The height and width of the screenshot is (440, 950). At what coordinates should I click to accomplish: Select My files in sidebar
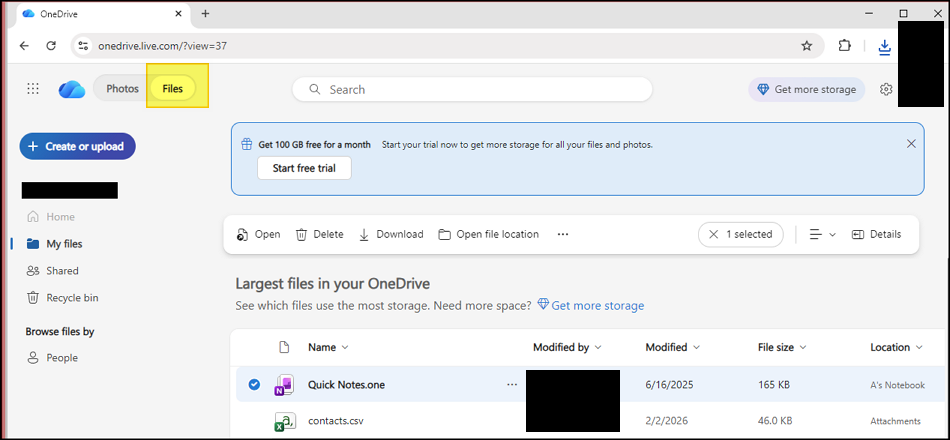click(x=55, y=244)
